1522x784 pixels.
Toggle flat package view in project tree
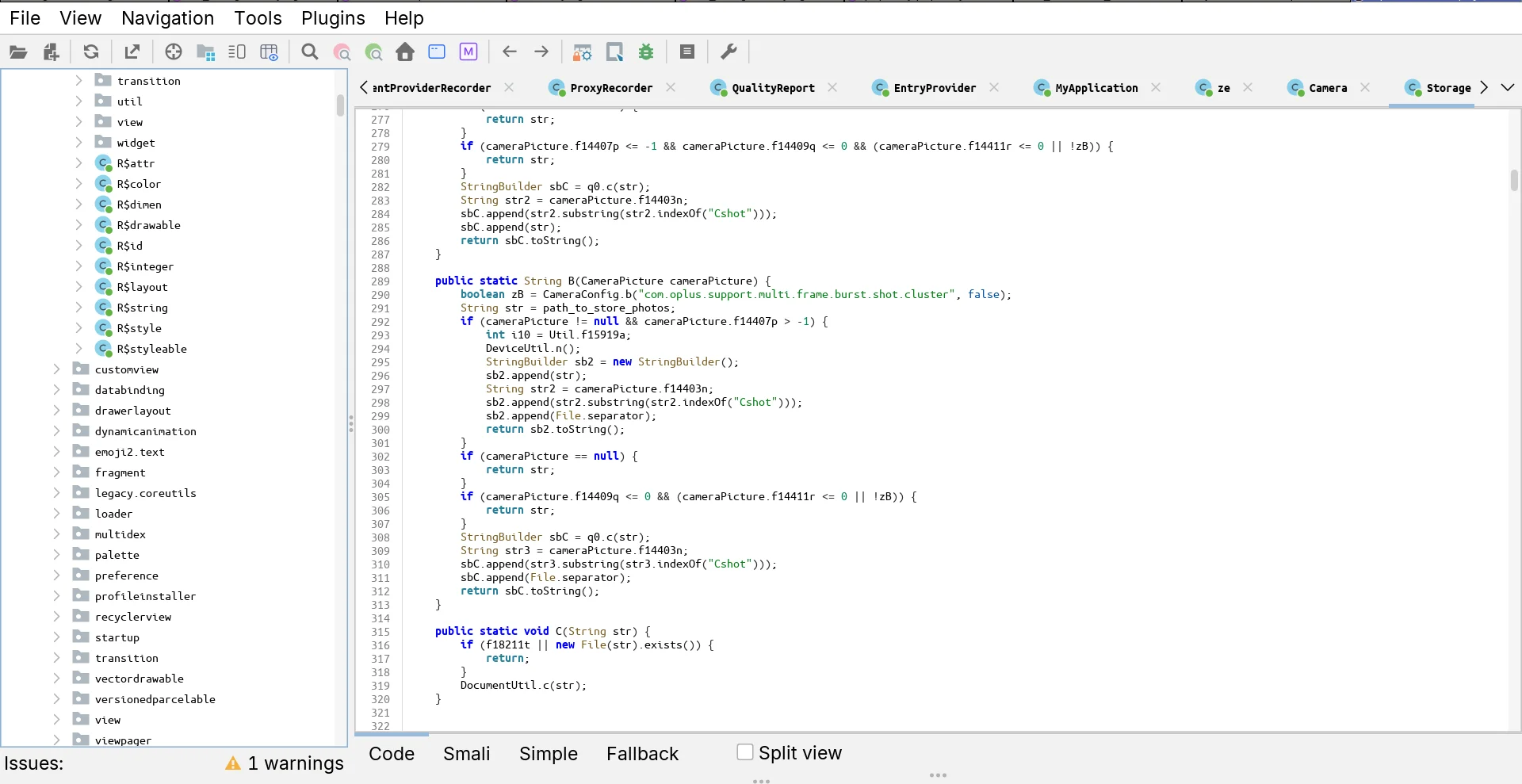pyautogui.click(x=205, y=52)
